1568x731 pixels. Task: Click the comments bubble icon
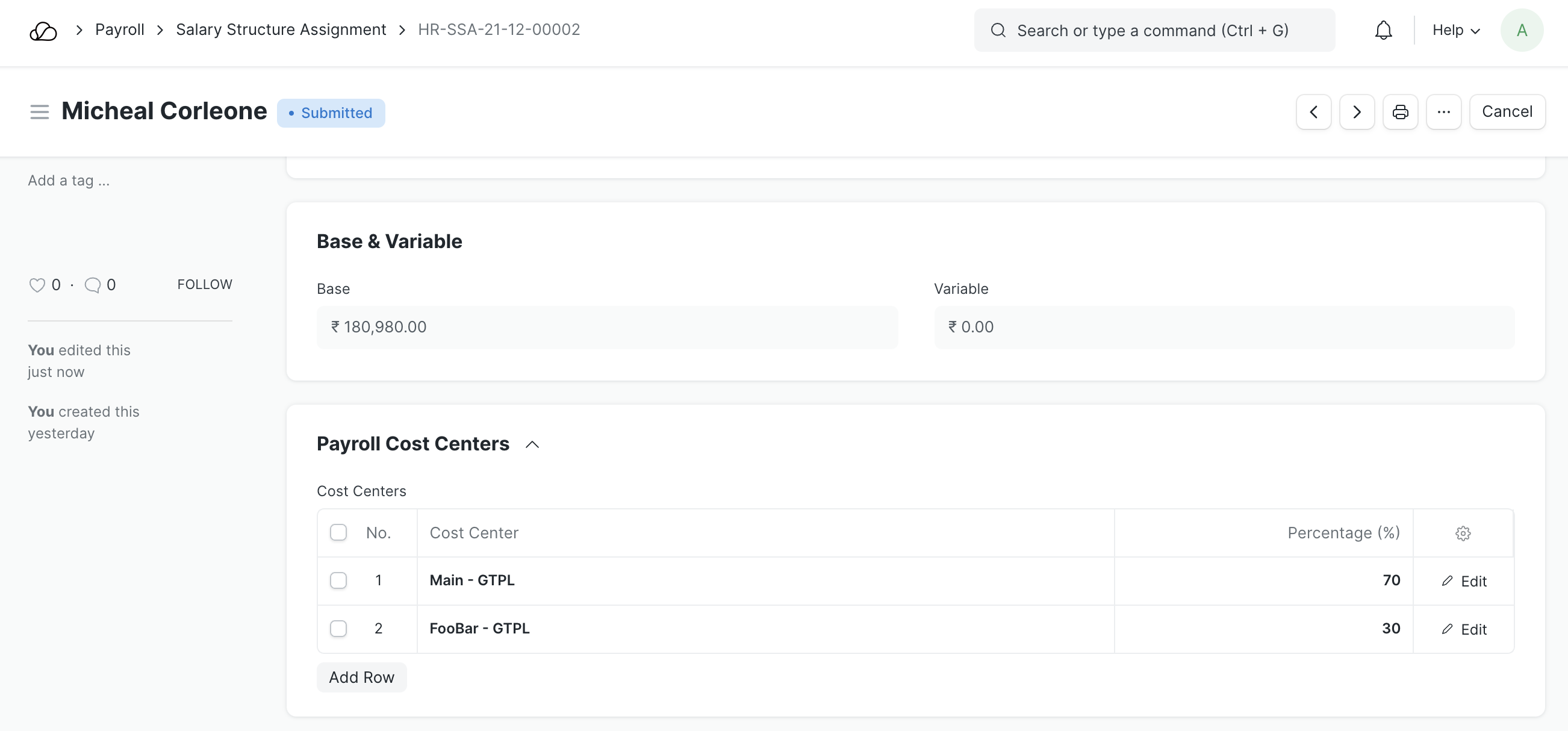[93, 285]
